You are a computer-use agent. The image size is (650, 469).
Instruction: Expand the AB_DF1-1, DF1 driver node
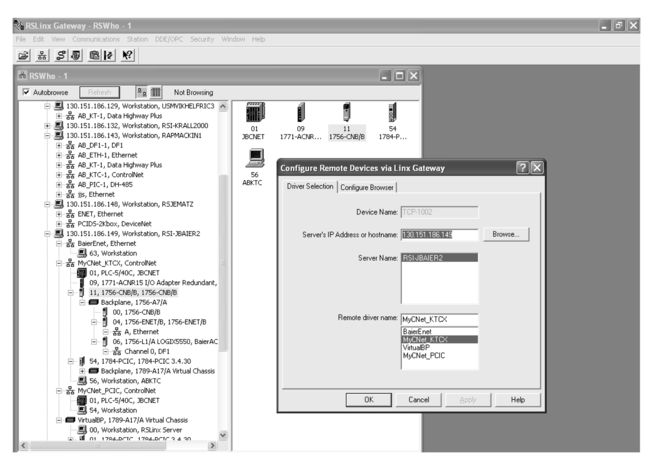[59, 146]
